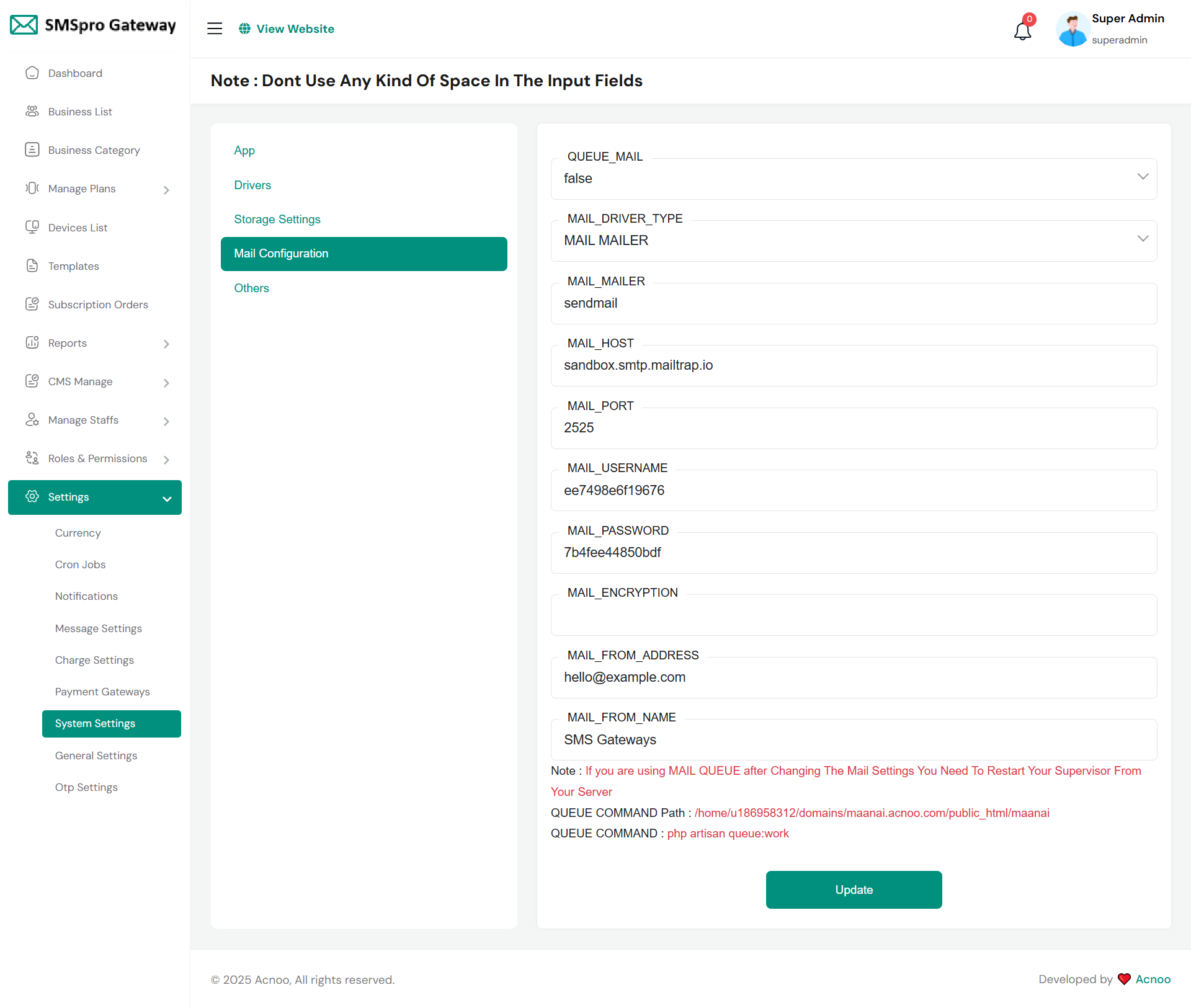Open Payment Gateways settings submenu item

102,692
